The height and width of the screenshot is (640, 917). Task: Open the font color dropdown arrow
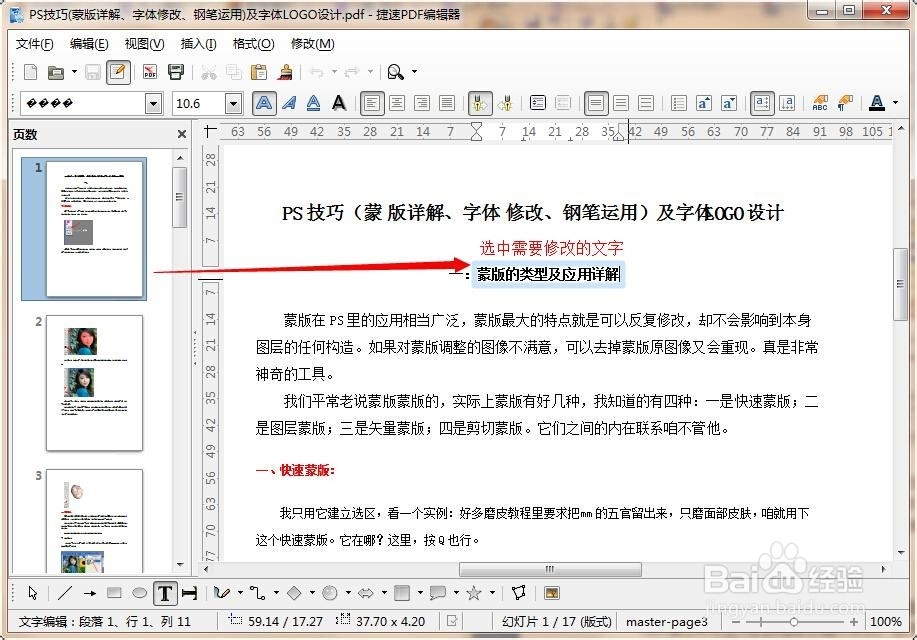click(895, 102)
